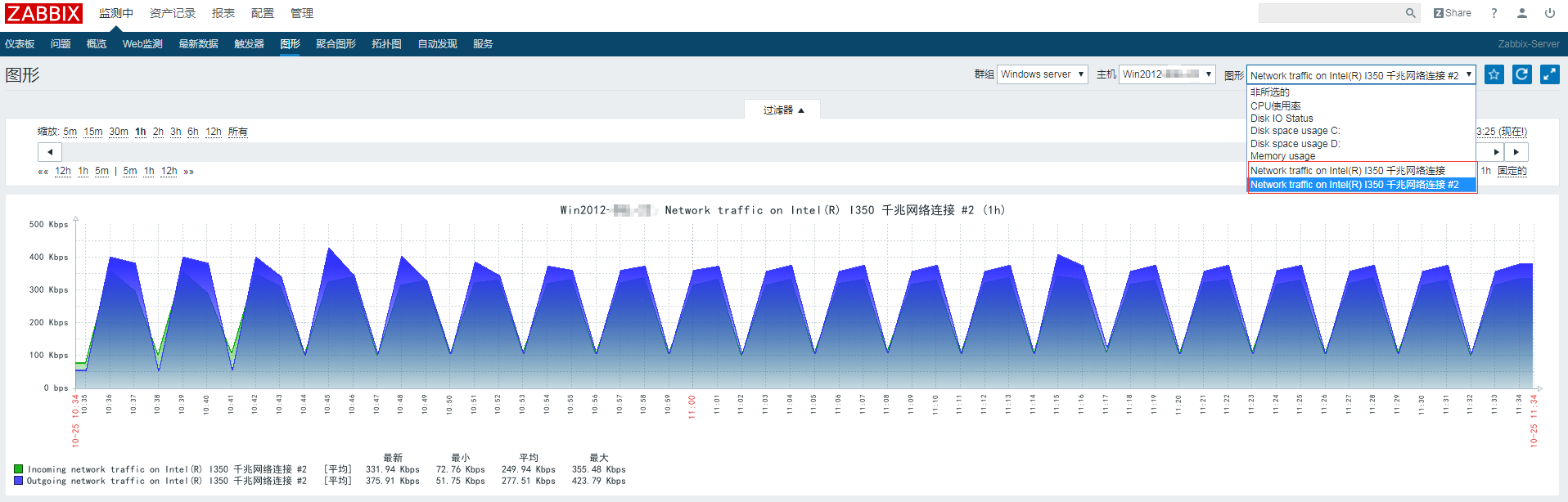1568x502 pixels.
Task: Open the 报表 menu
Action: click(x=223, y=13)
